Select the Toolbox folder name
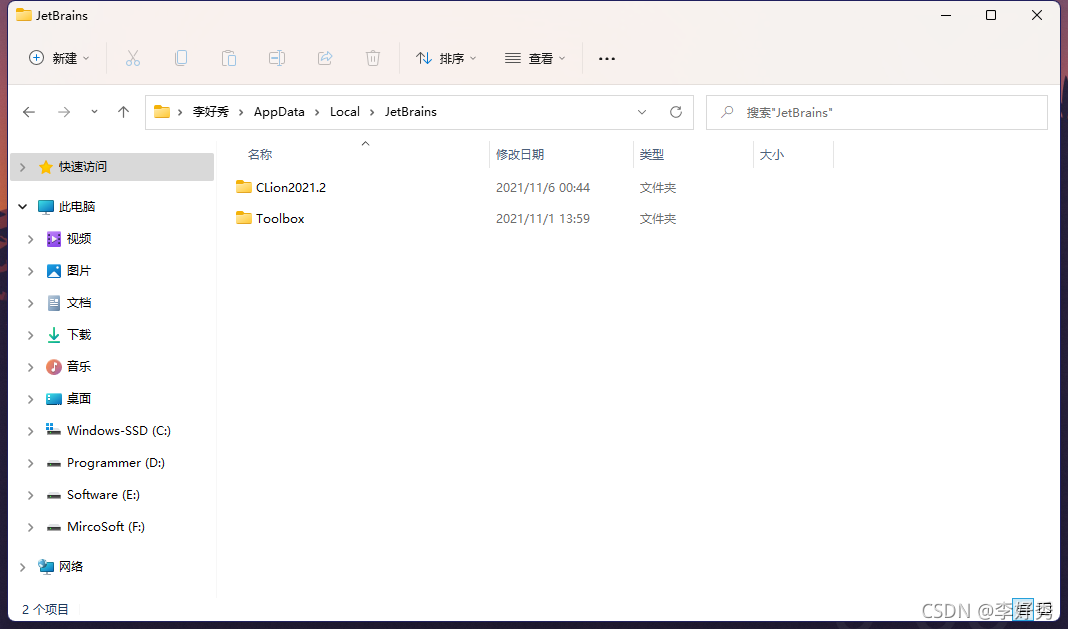 [x=280, y=219]
